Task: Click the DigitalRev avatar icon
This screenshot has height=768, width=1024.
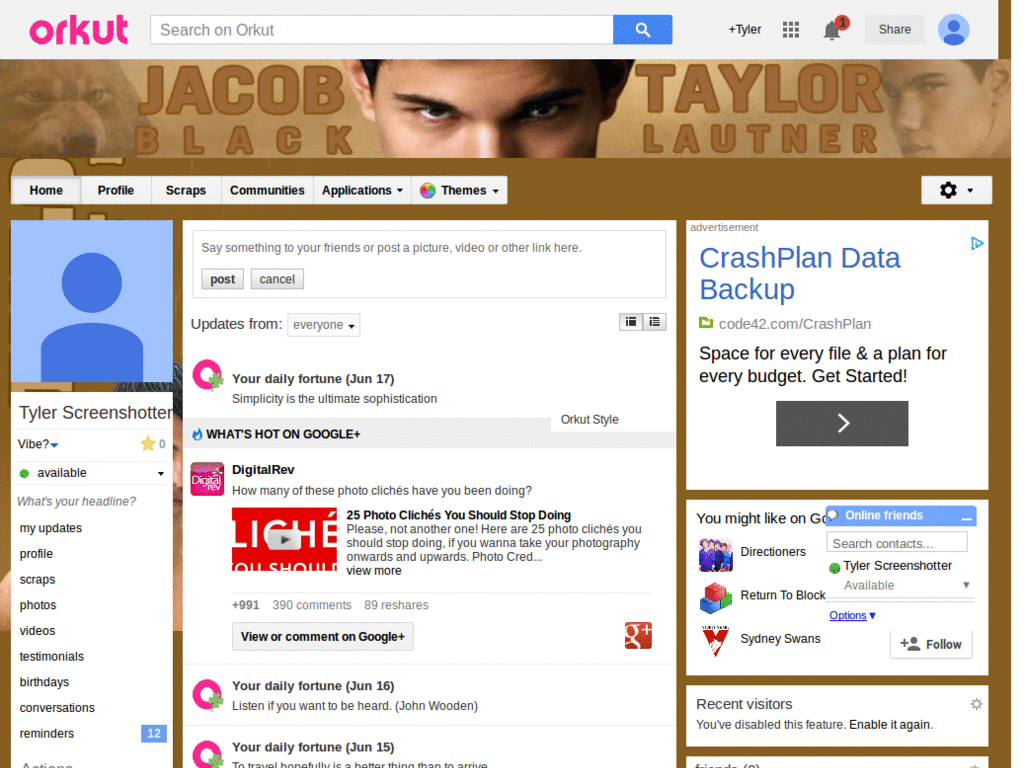Action: pyautogui.click(x=207, y=479)
